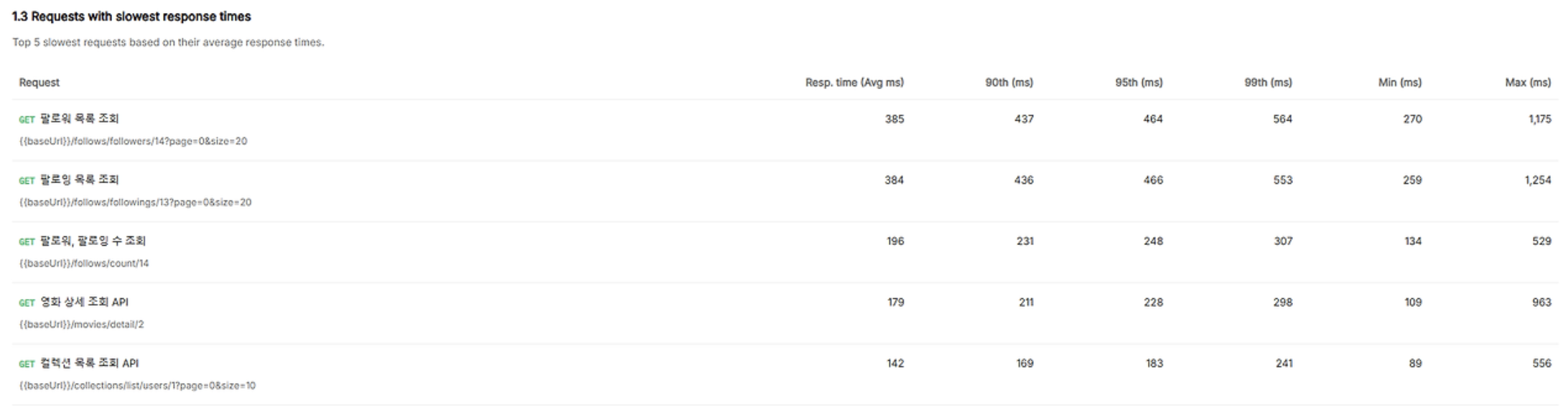Click the GET badge beside 팔로워 목록 조회

[x=27, y=120]
